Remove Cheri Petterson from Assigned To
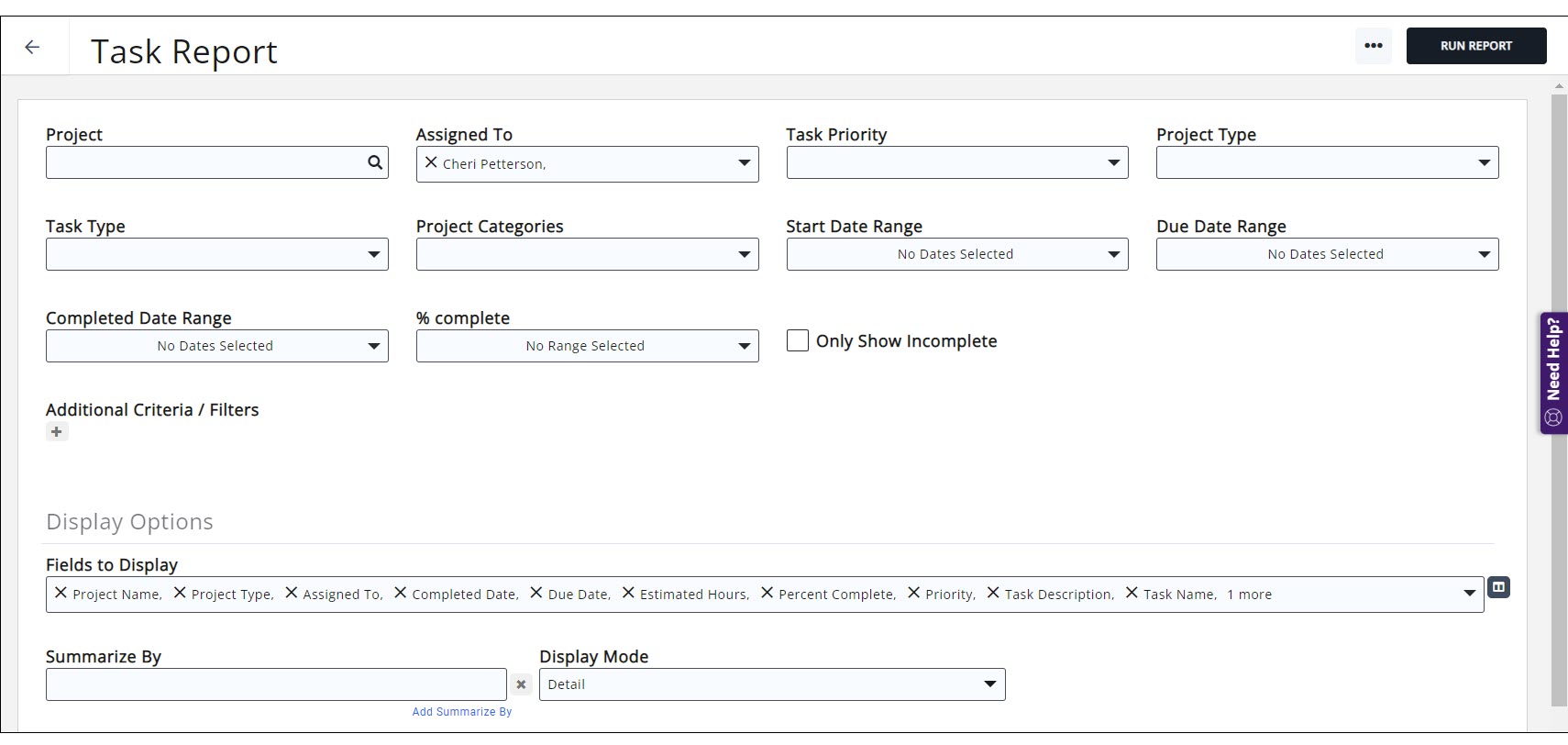This screenshot has height=745, width=1568. click(x=431, y=162)
